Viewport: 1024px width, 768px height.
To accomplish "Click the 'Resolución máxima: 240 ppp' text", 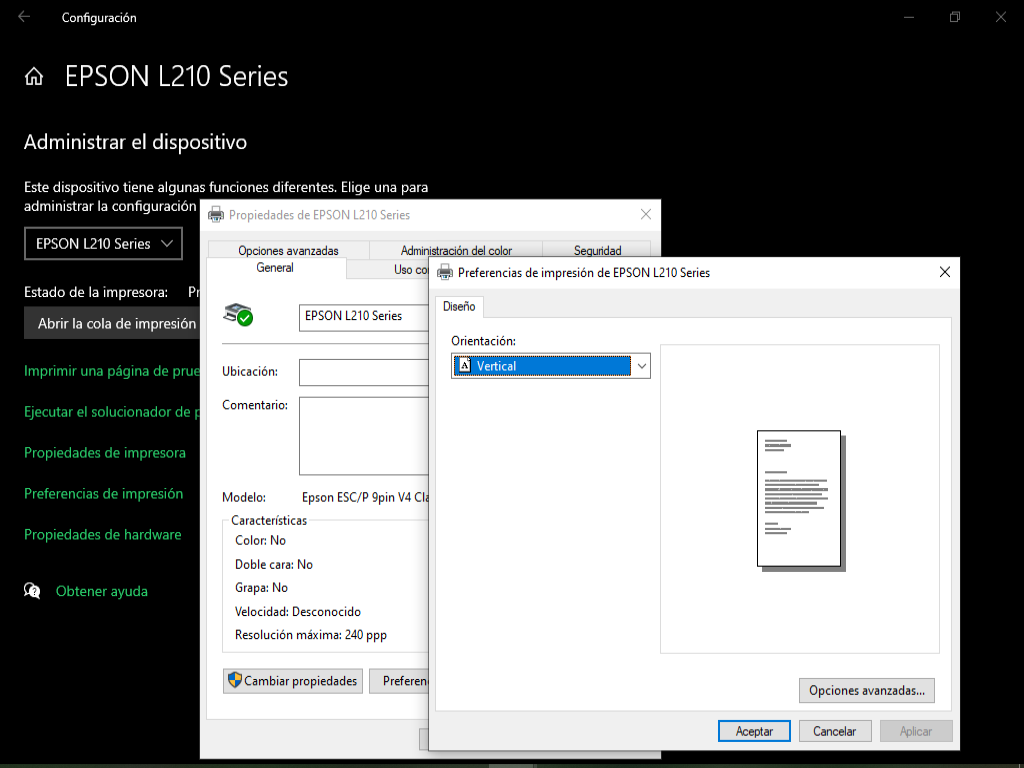I will coord(311,635).
